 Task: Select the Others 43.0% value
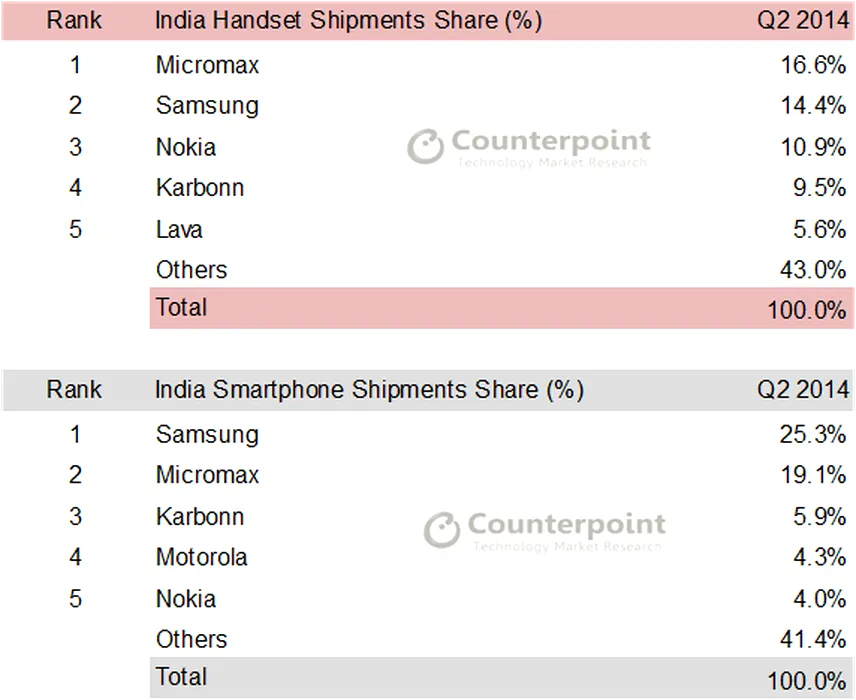click(814, 270)
